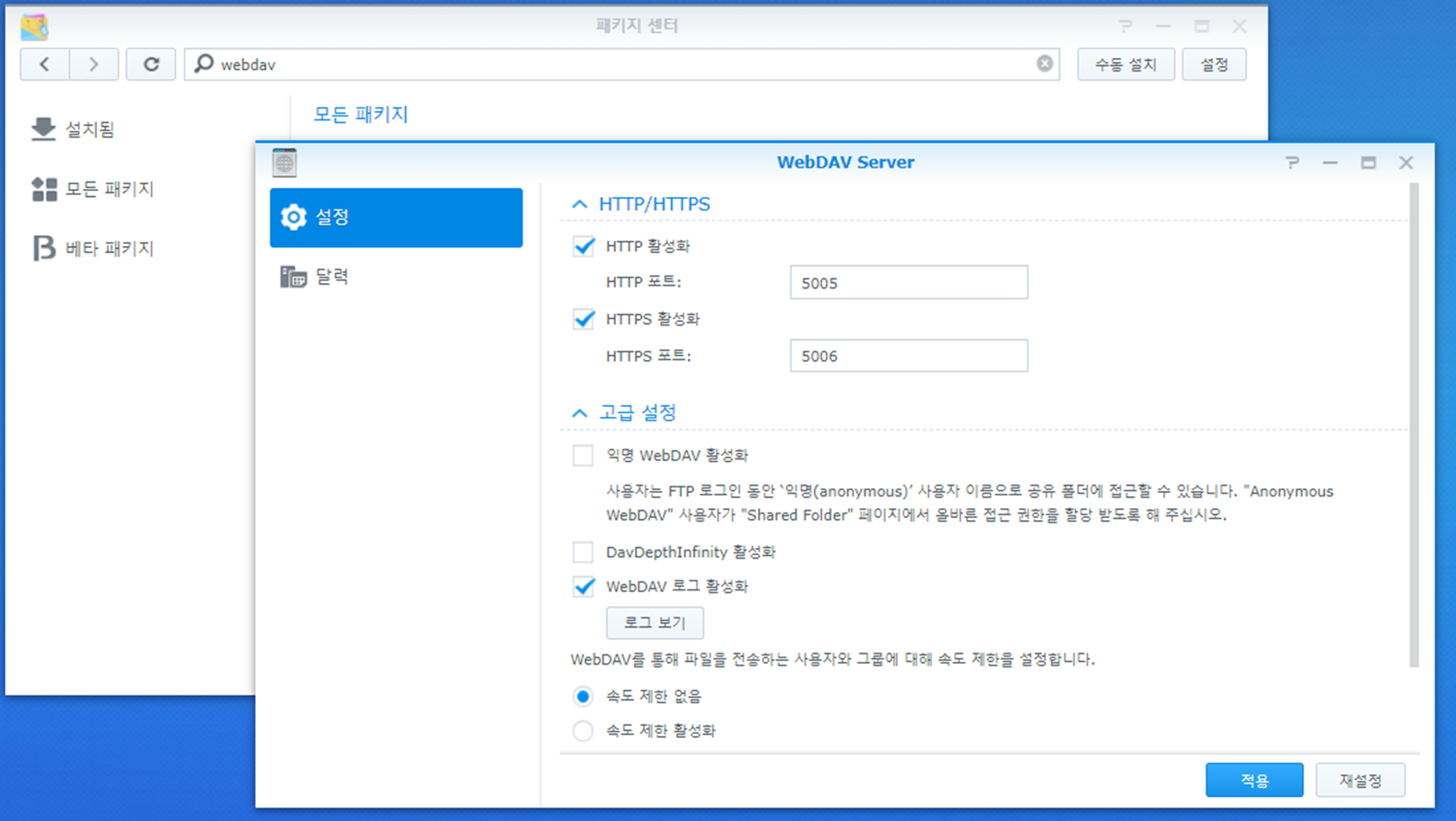Image resolution: width=1456 pixels, height=821 pixels.
Task: Select the 설정 tab in WebDAV Server
Action: (x=396, y=217)
